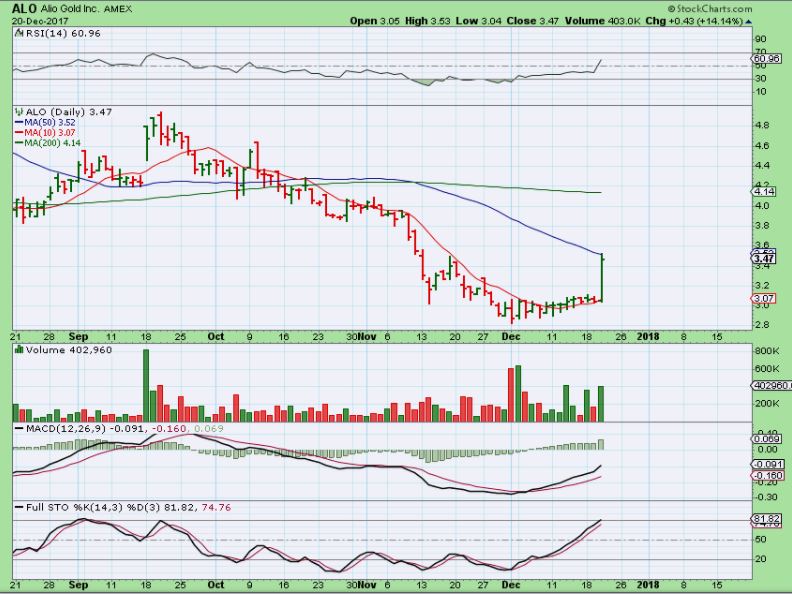The image size is (792, 594).
Task: Click the Volume panel legend icon
Action: [16, 350]
